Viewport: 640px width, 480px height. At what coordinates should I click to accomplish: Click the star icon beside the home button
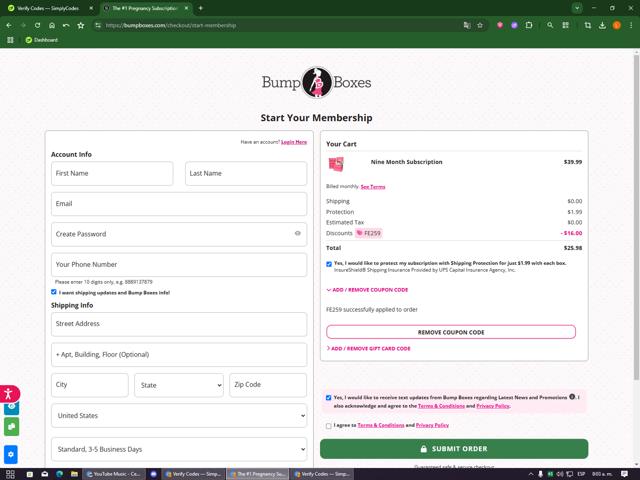click(x=81, y=25)
